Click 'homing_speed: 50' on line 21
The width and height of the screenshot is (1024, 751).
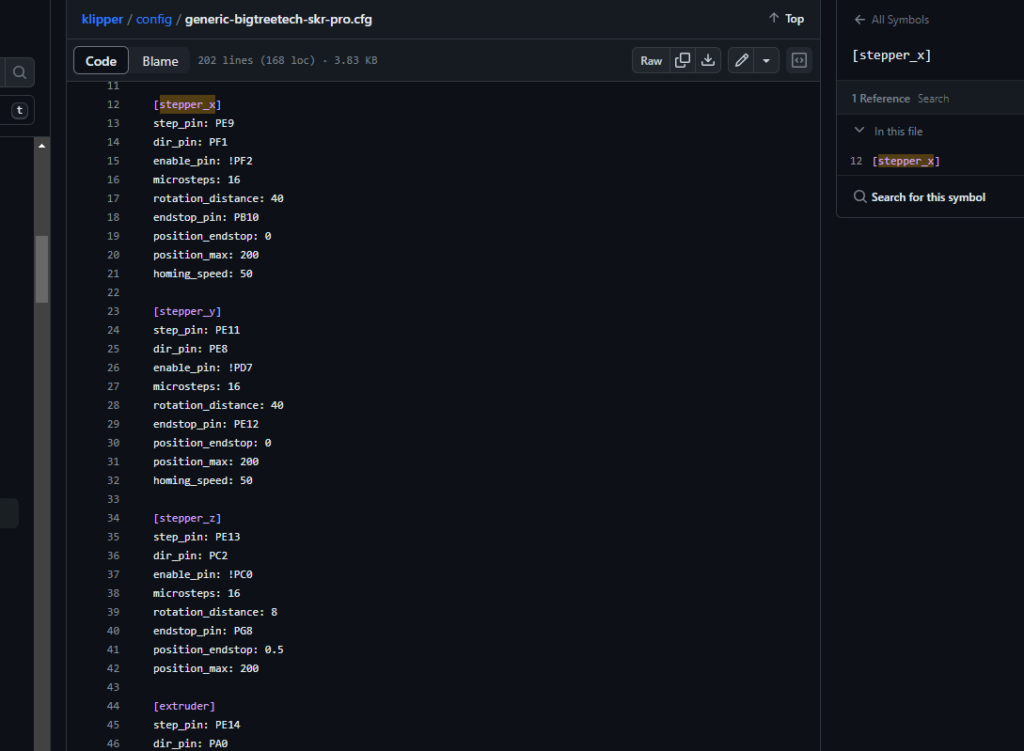(202, 274)
